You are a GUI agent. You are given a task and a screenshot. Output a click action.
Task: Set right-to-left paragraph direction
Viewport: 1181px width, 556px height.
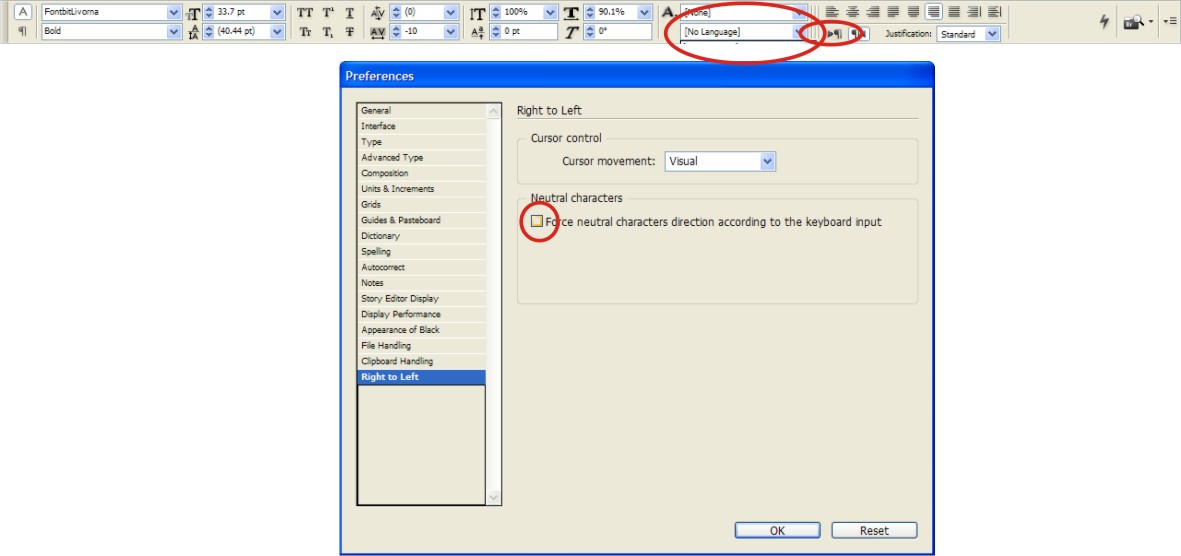point(859,34)
